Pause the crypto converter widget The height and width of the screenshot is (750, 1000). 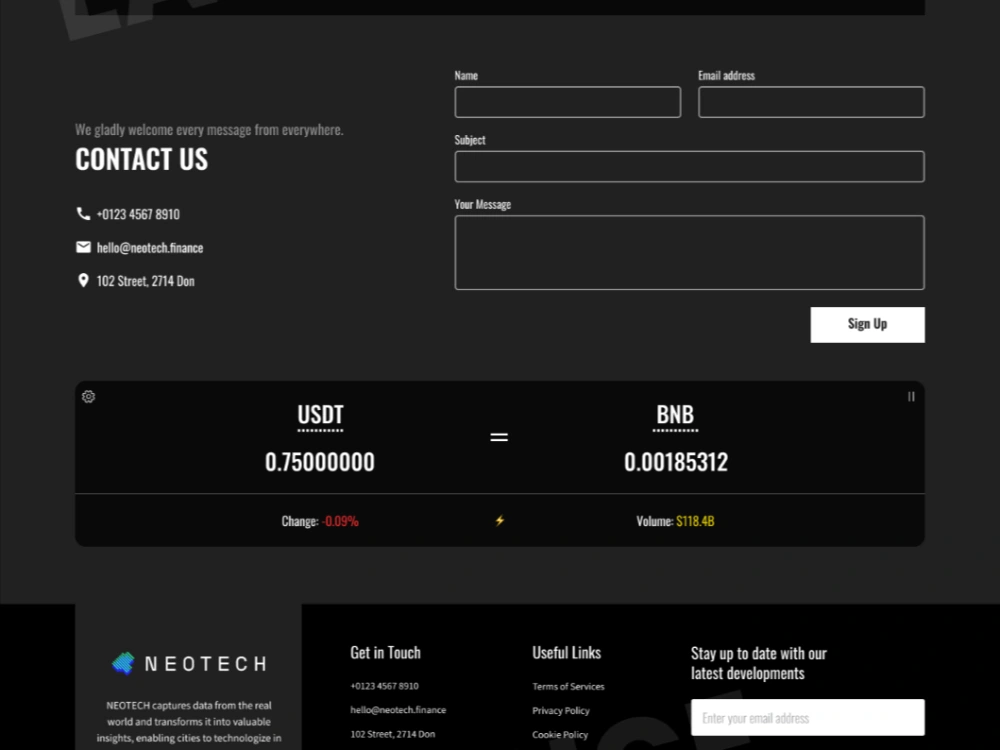pos(911,397)
